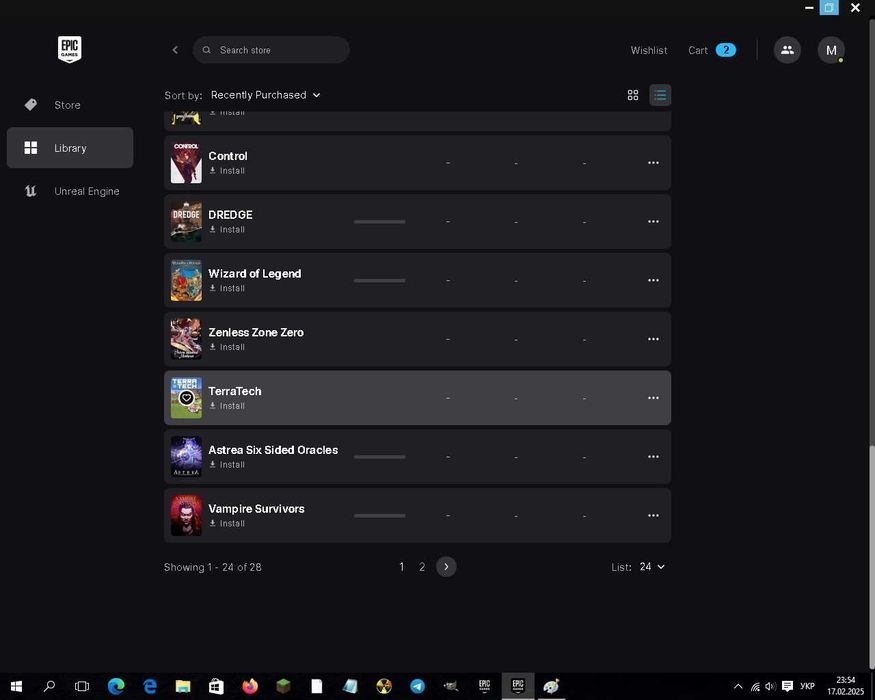Open the Friends panel icon
Image resolution: width=875 pixels, height=700 pixels.
[x=787, y=50]
